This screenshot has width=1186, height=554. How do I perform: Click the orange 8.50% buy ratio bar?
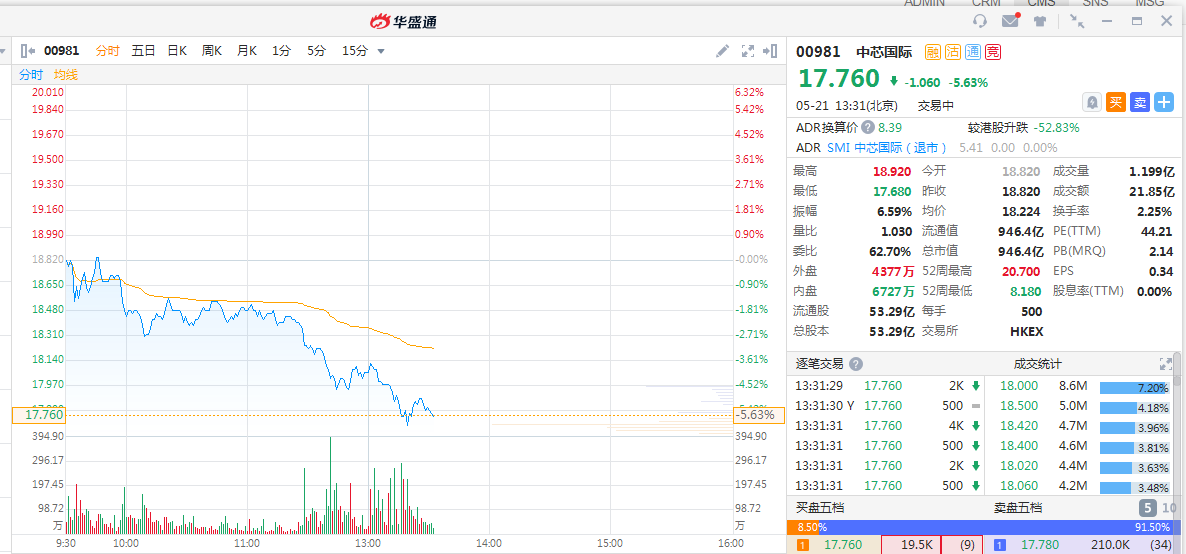click(803, 527)
